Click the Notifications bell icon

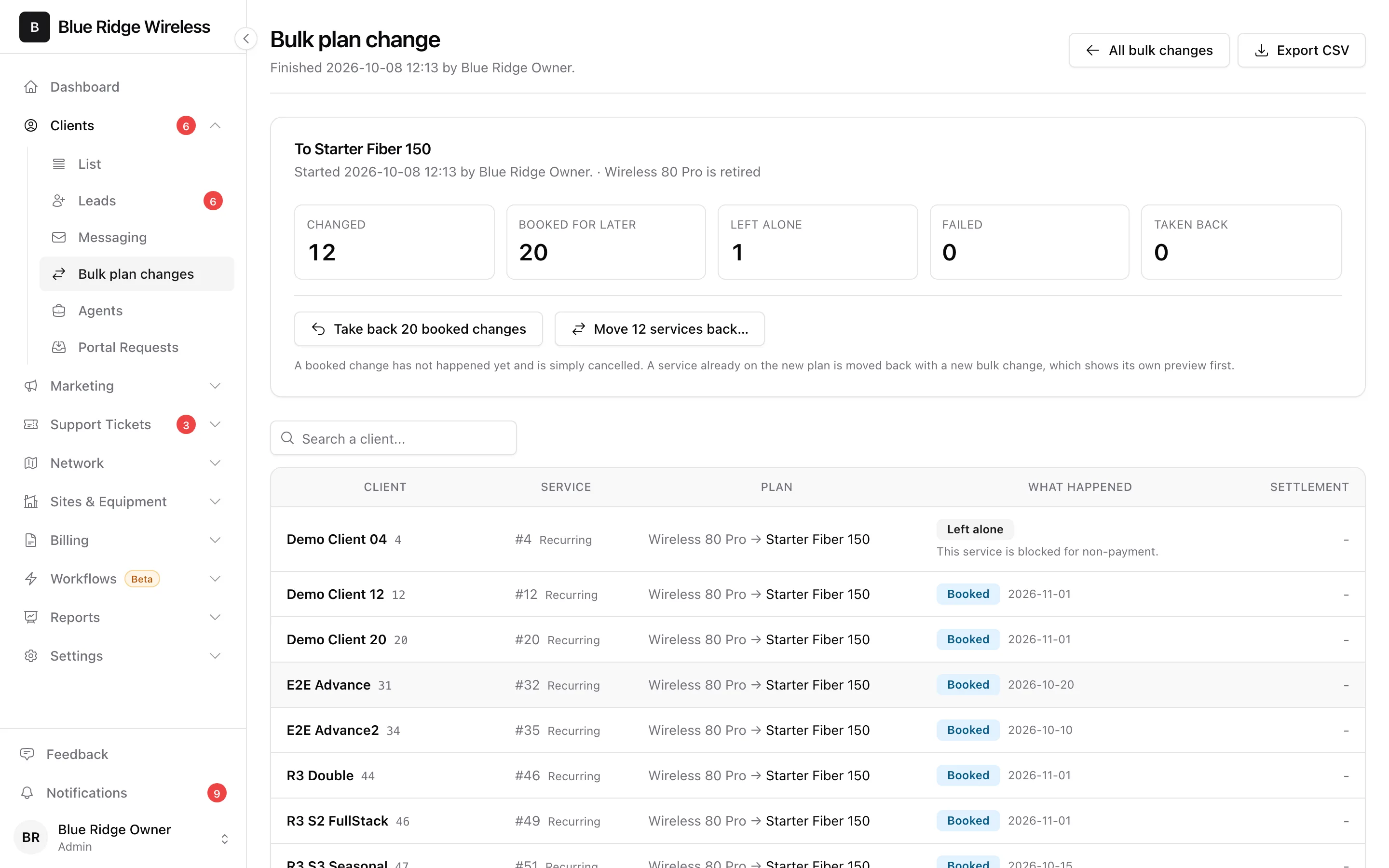27,793
